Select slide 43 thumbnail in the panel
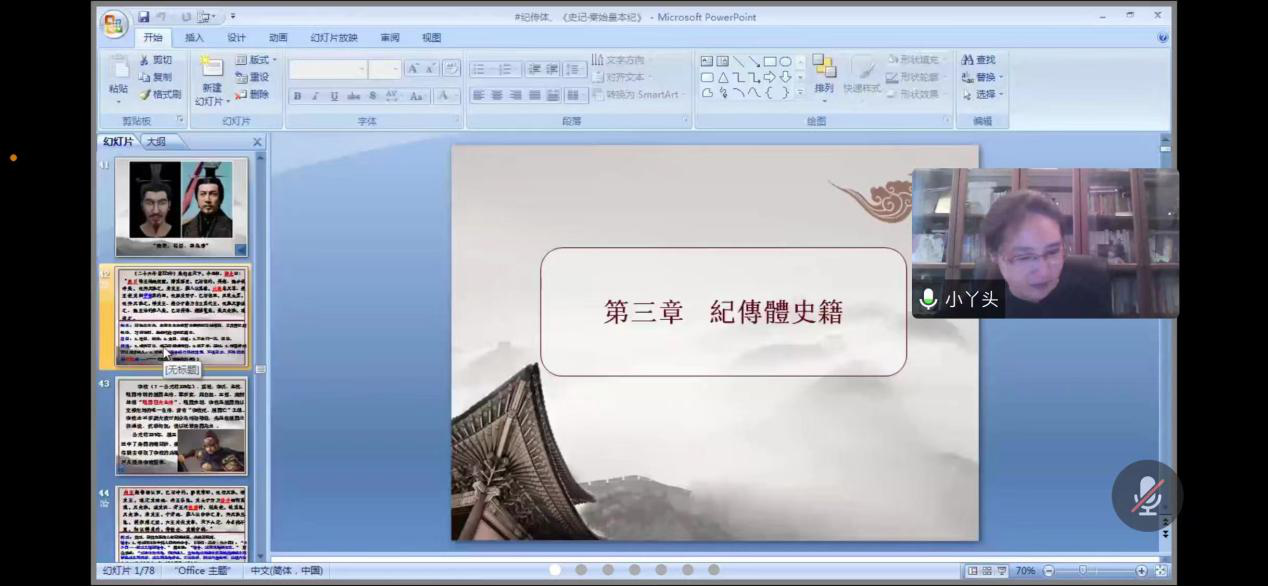Viewport: 1268px width, 586px height. [181, 425]
